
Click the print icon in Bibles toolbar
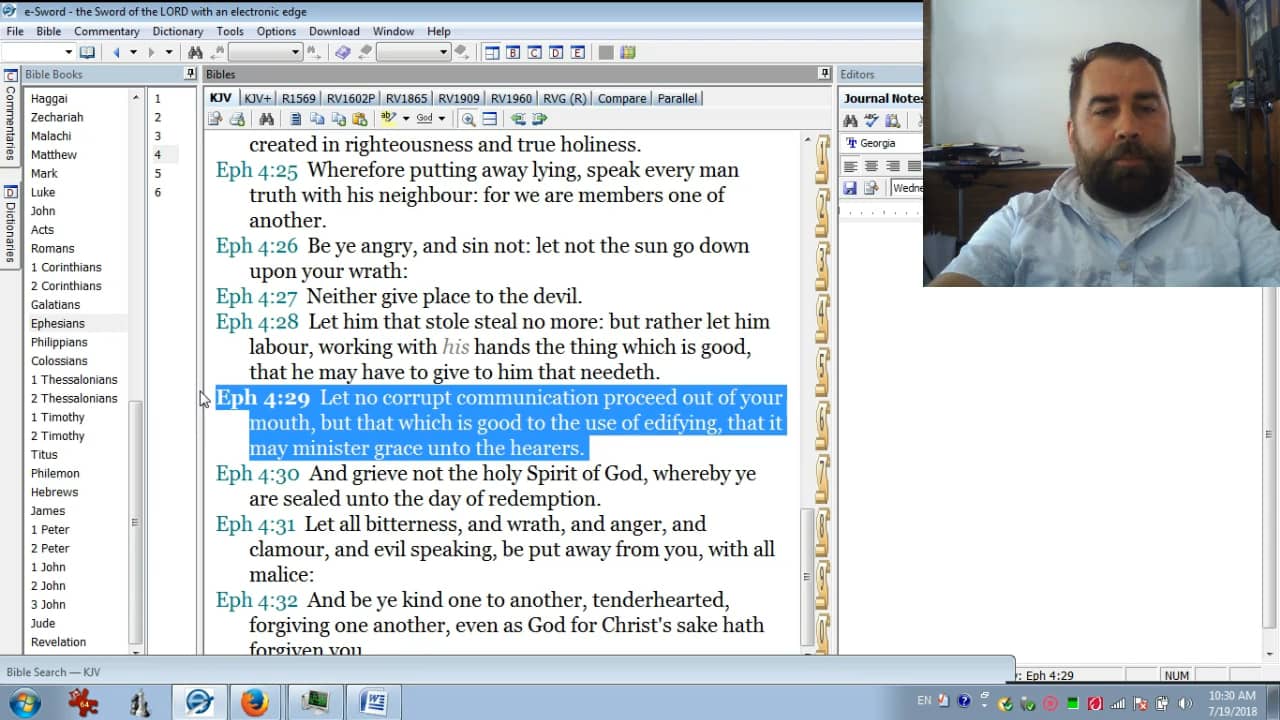click(x=237, y=119)
